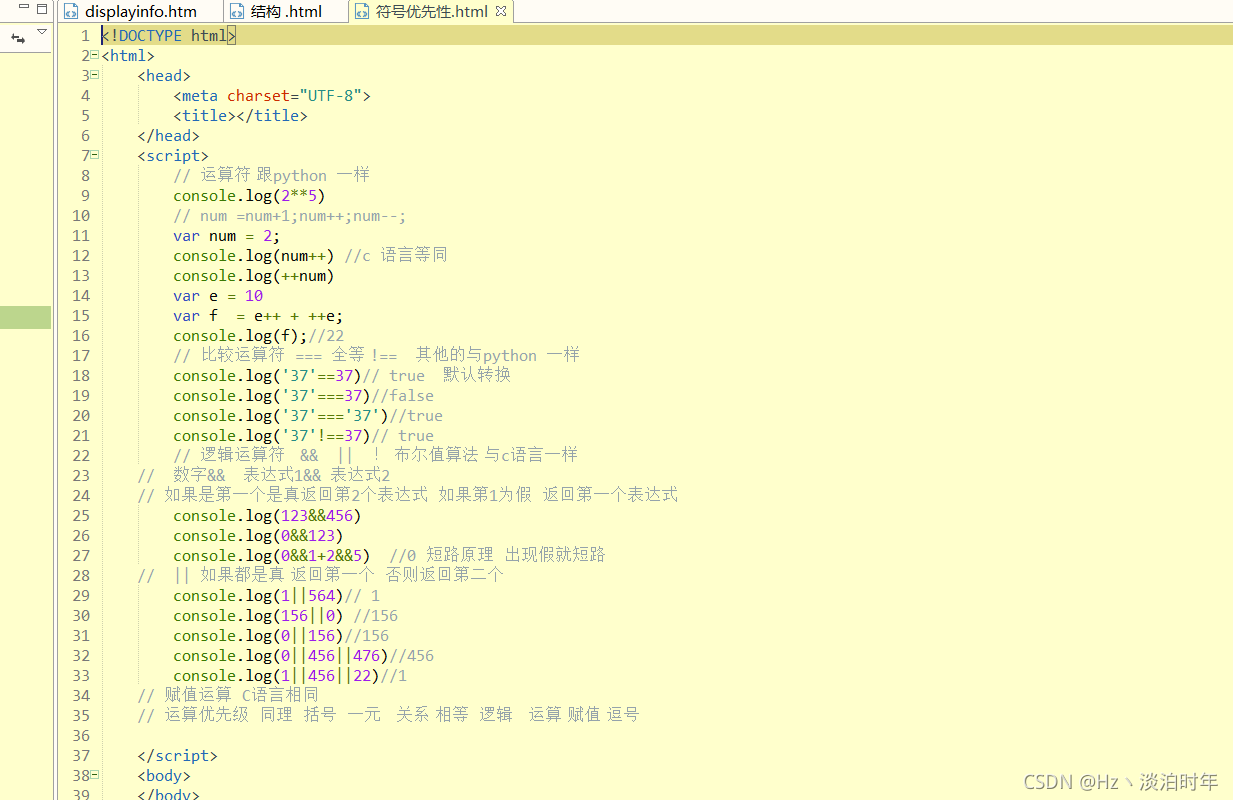Click the closing </script> tag
The width and height of the screenshot is (1233, 800).
pos(177,756)
